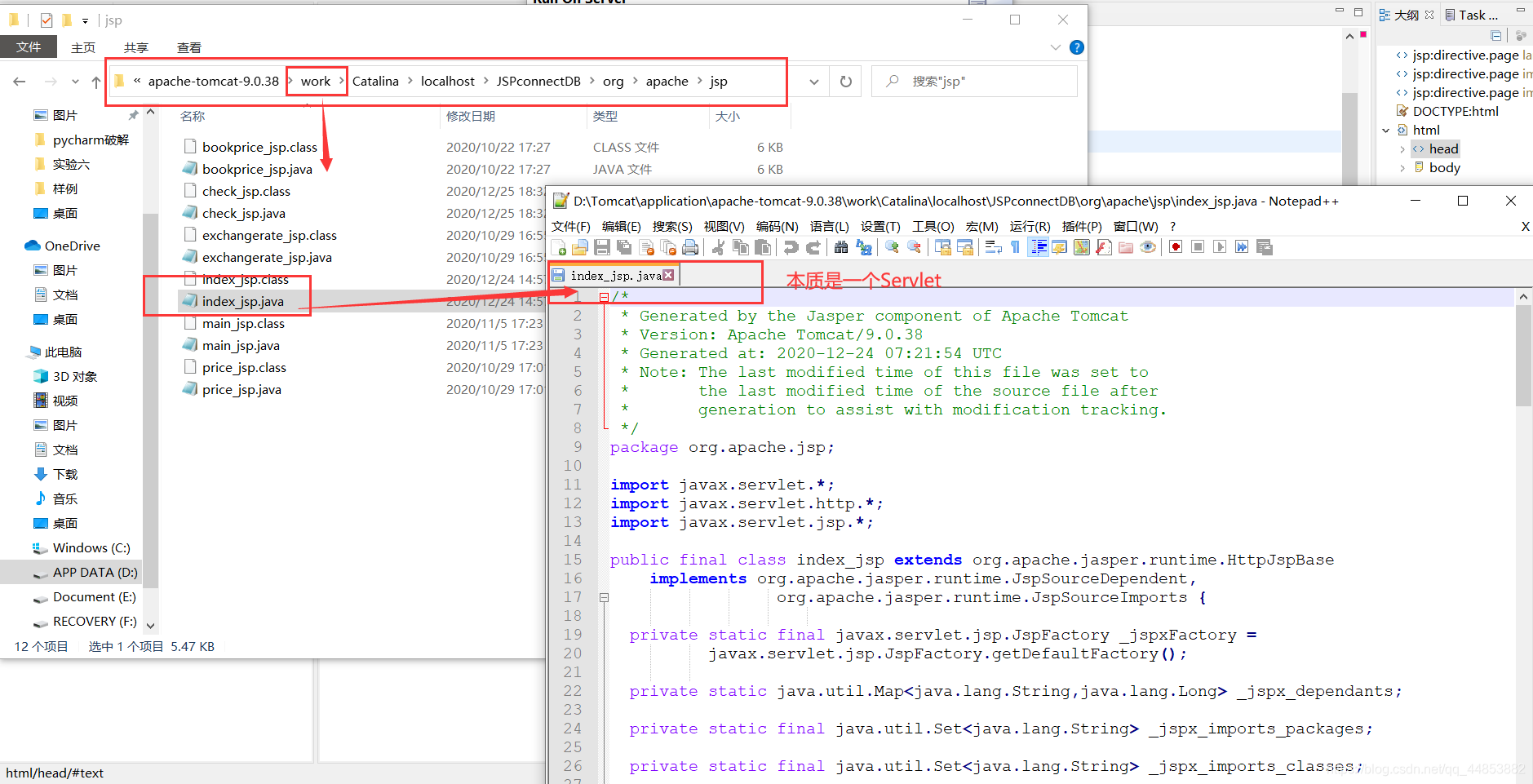Select OneDrive in navigation pane

point(72,246)
